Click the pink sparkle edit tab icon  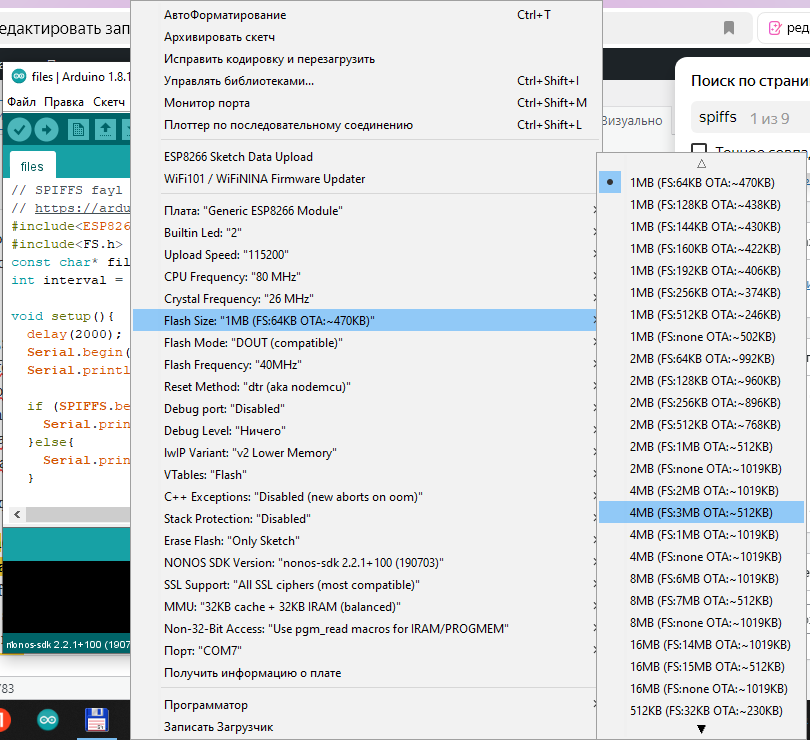coord(775,28)
